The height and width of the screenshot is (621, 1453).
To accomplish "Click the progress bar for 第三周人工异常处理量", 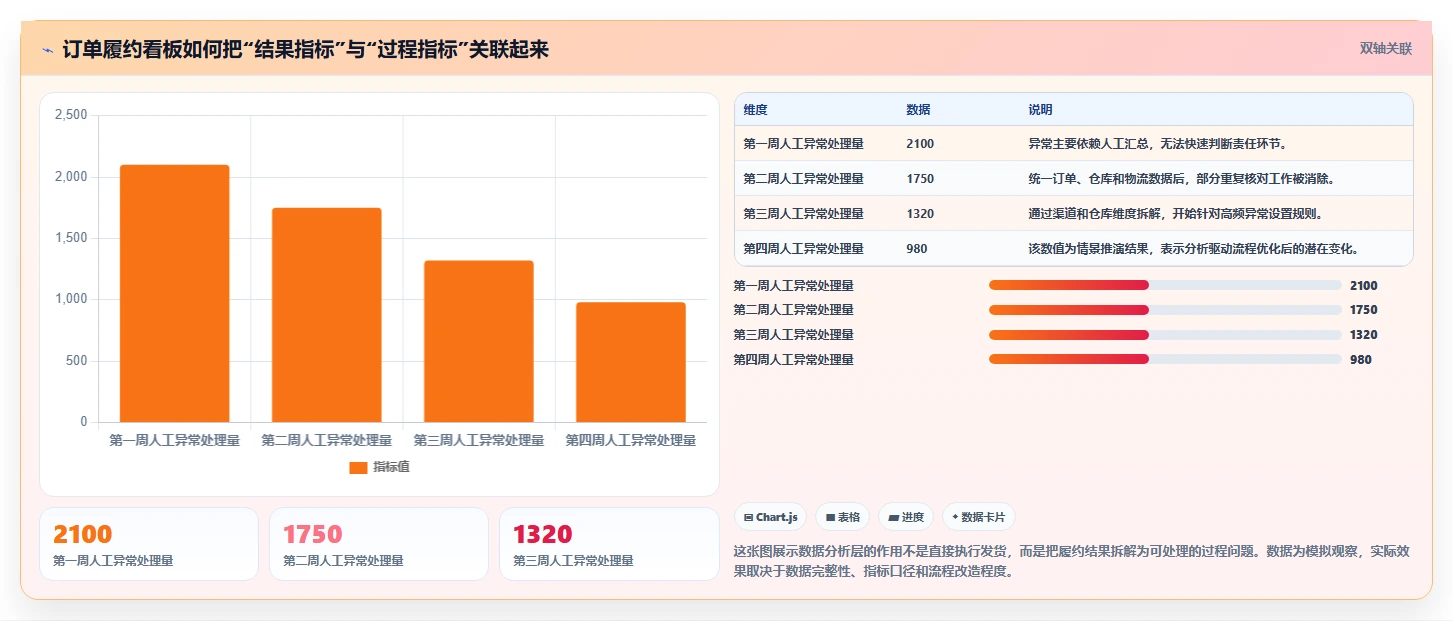I will click(x=1165, y=335).
